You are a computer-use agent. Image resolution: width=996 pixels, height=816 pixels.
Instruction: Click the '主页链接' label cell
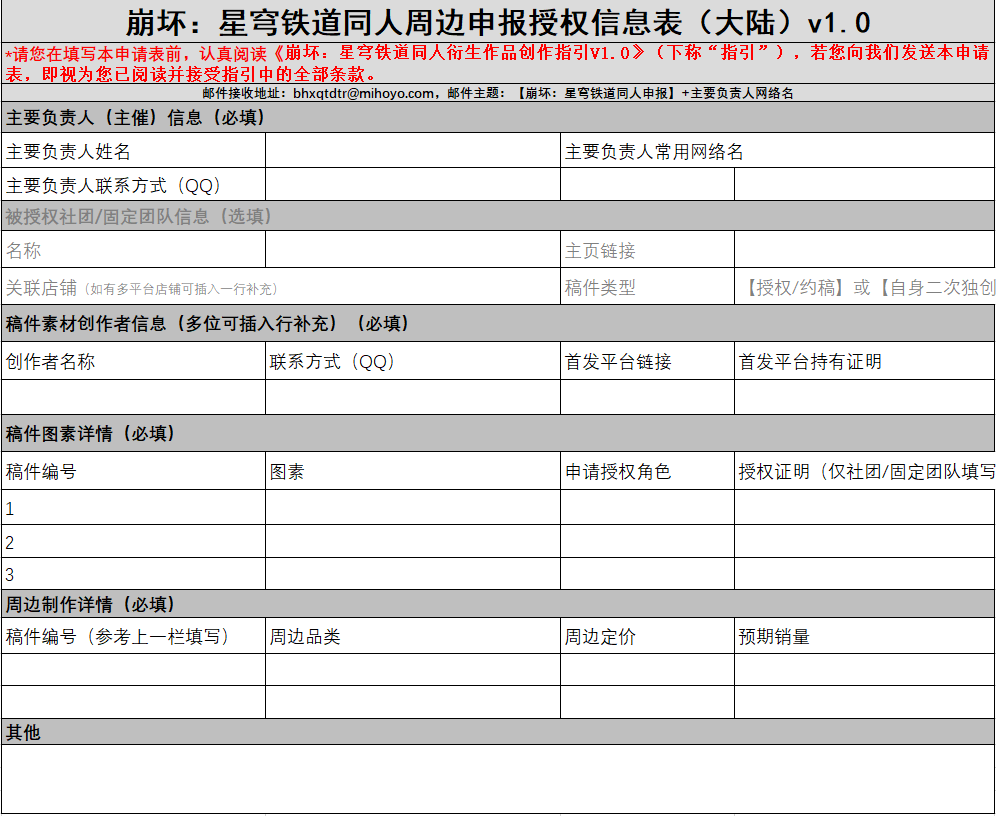[x=647, y=250]
